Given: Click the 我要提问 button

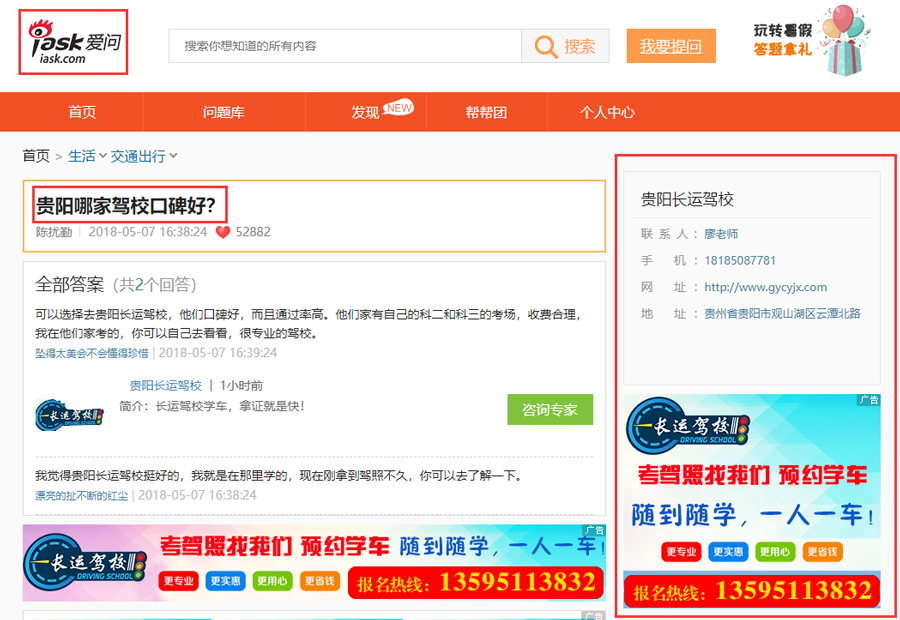Looking at the screenshot, I should pos(671,46).
